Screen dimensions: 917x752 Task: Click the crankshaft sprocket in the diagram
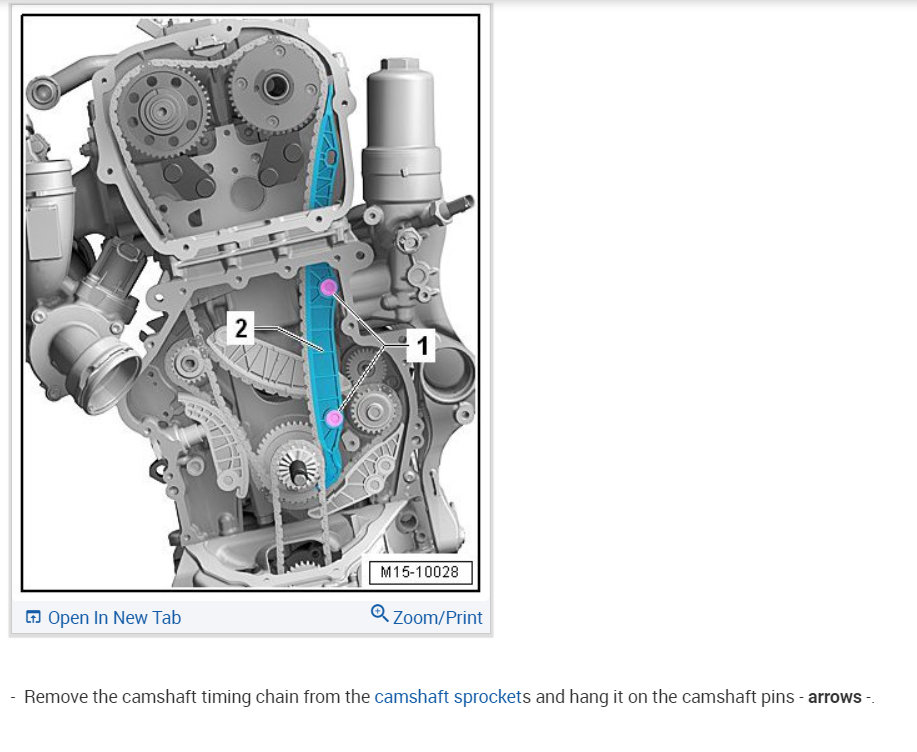(x=297, y=467)
